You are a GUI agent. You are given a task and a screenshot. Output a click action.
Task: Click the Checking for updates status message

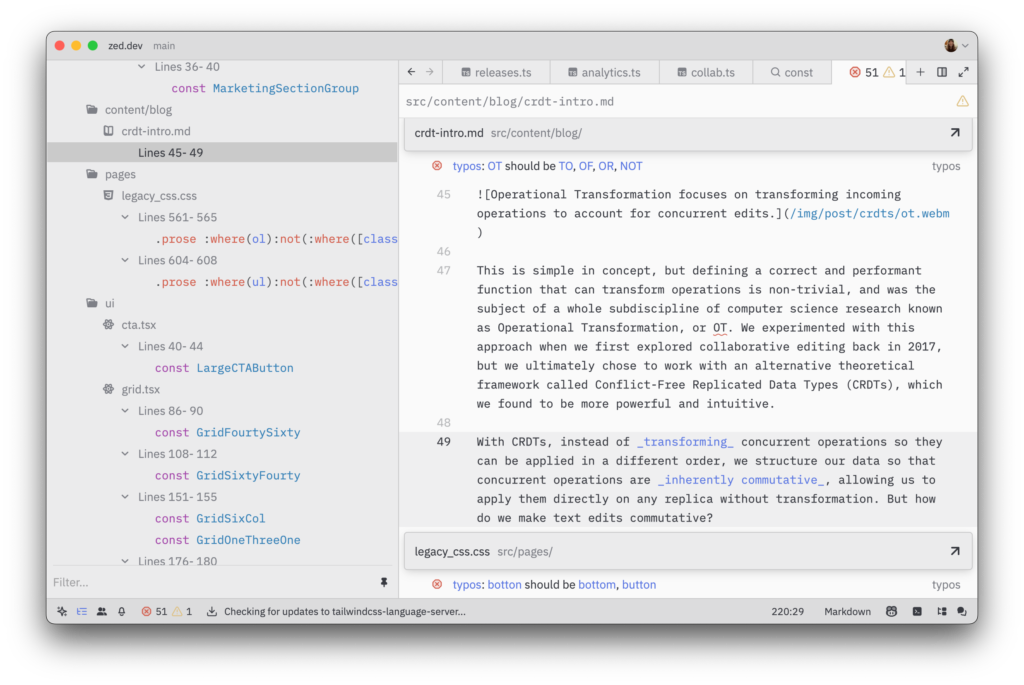point(345,611)
